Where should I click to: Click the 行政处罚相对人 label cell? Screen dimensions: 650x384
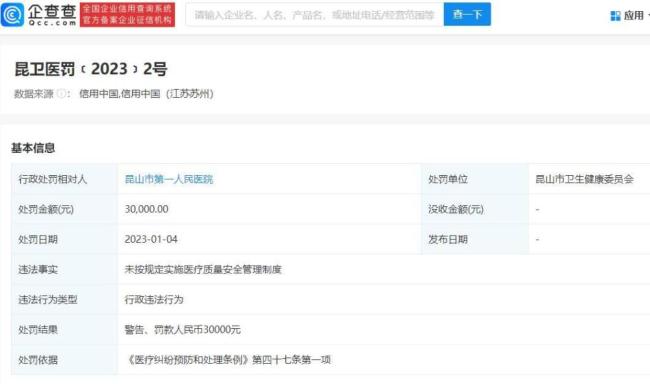tap(65, 179)
